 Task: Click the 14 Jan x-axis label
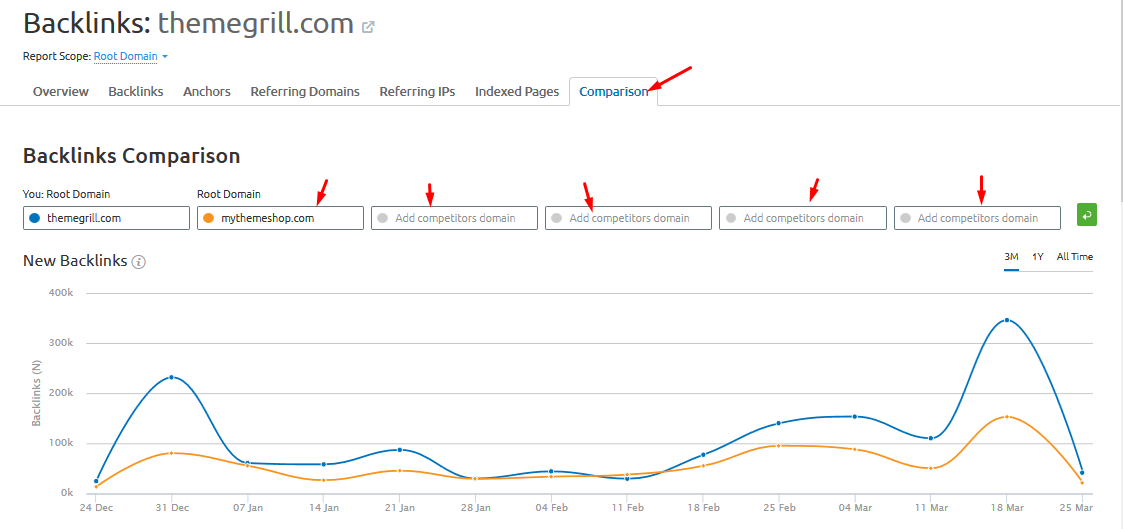[324, 508]
